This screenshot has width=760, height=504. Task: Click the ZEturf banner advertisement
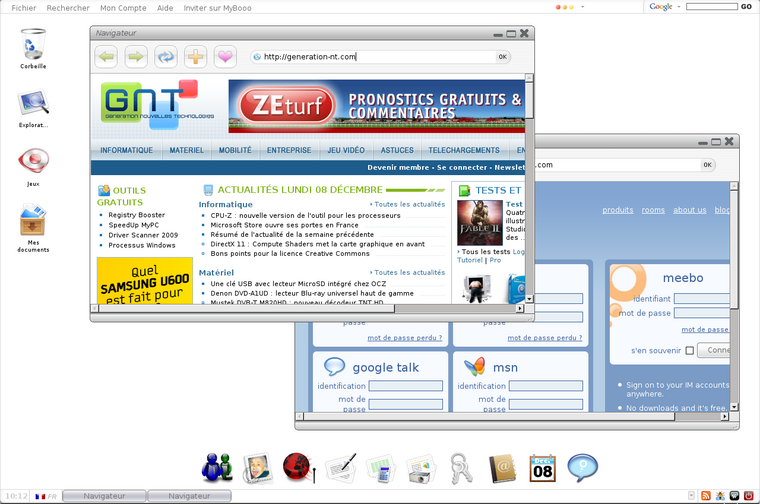tap(377, 106)
